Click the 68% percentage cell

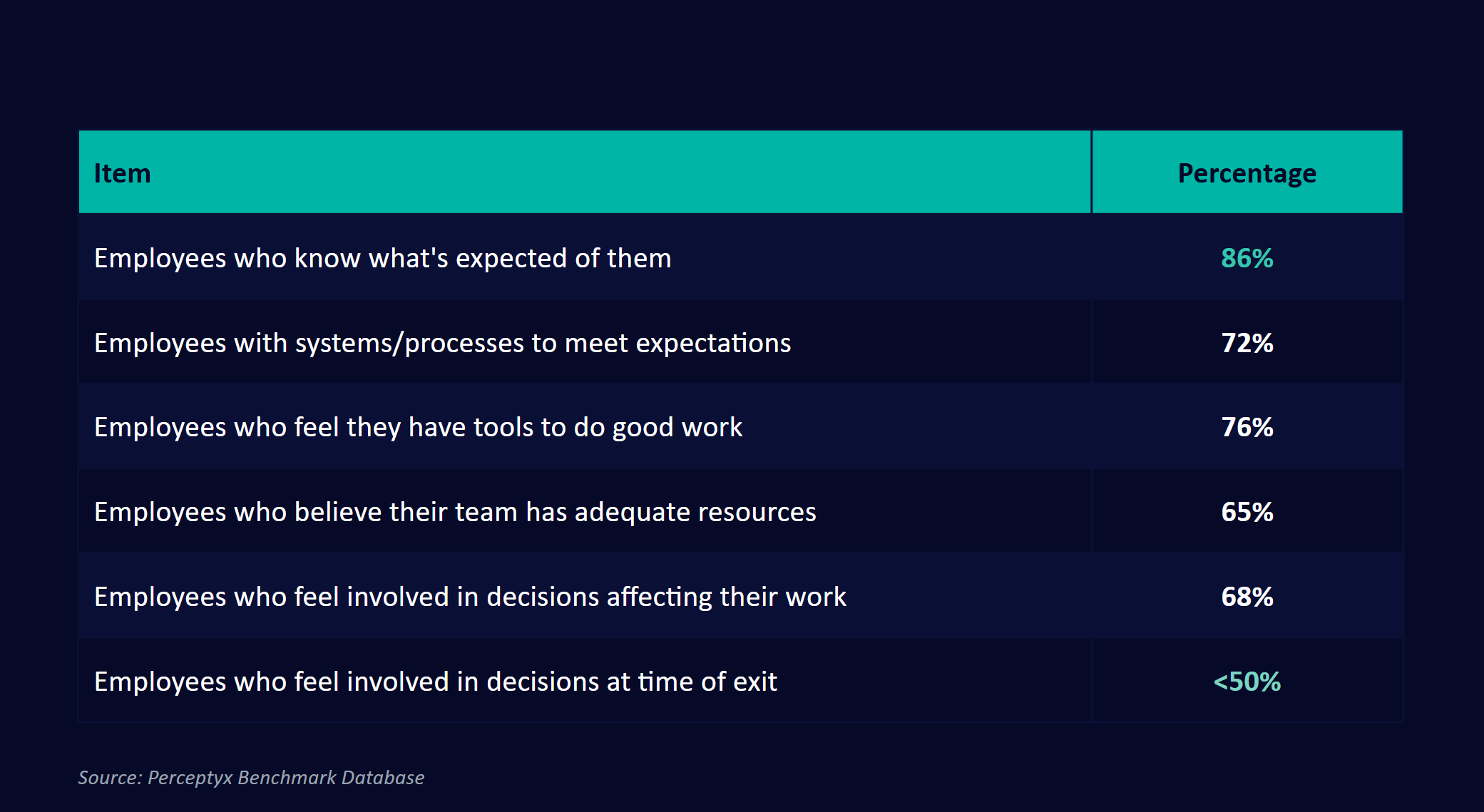coord(1247,597)
